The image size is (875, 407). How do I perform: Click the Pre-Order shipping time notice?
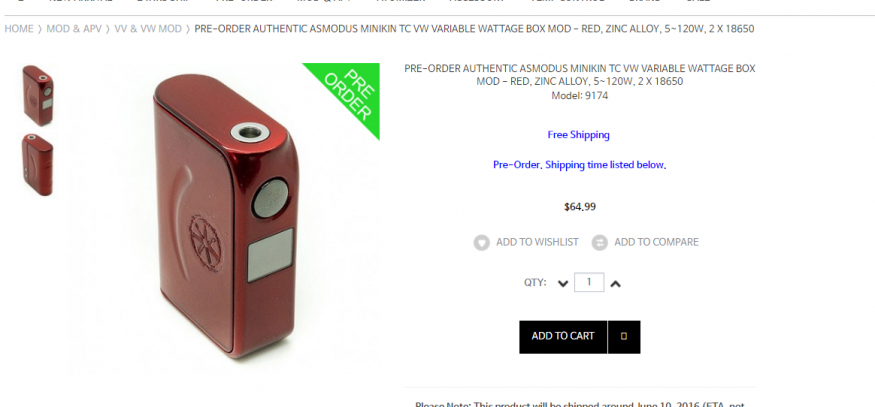pyautogui.click(x=580, y=165)
